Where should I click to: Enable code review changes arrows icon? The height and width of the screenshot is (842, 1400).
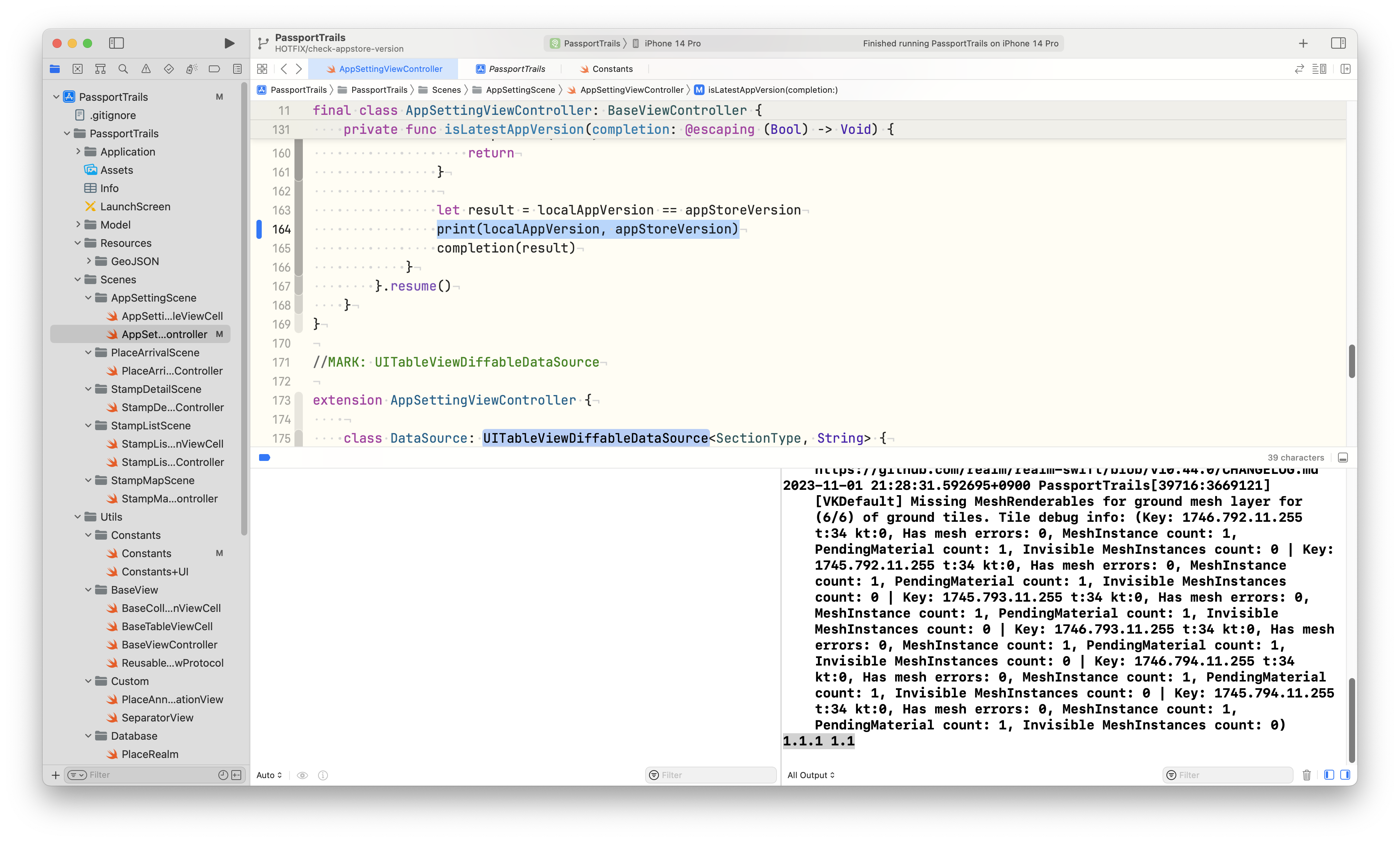1299,69
